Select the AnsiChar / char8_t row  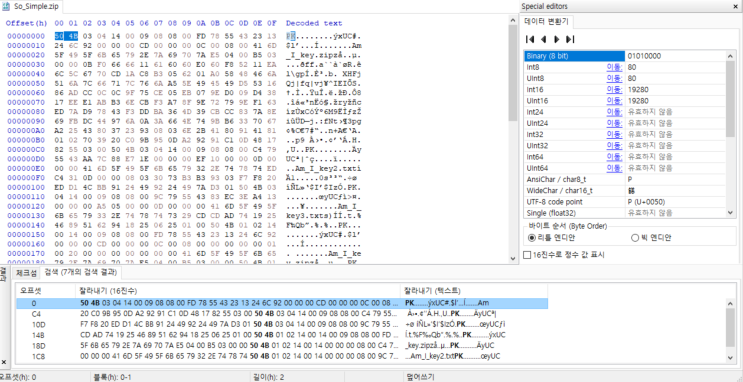625,179
